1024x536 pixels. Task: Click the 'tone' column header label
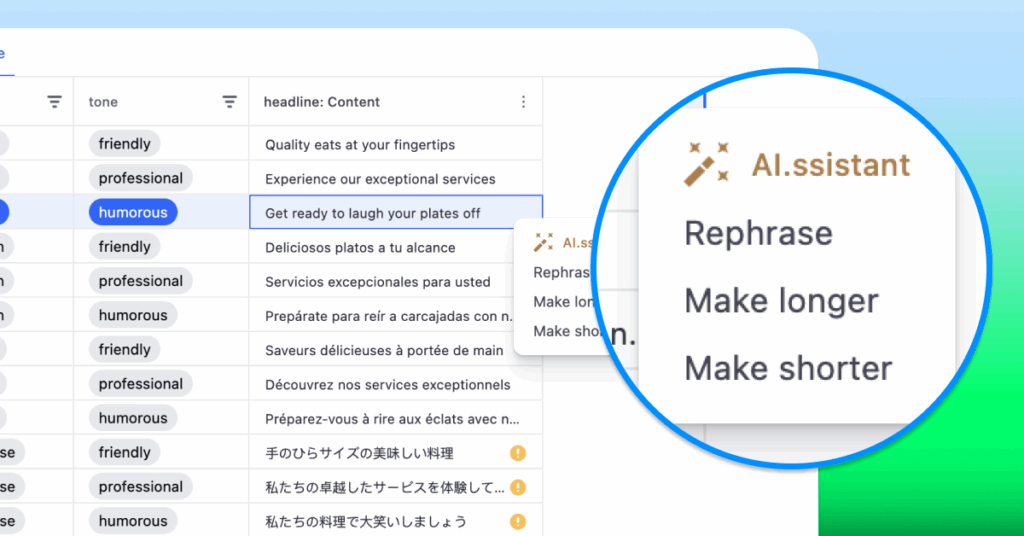[103, 102]
